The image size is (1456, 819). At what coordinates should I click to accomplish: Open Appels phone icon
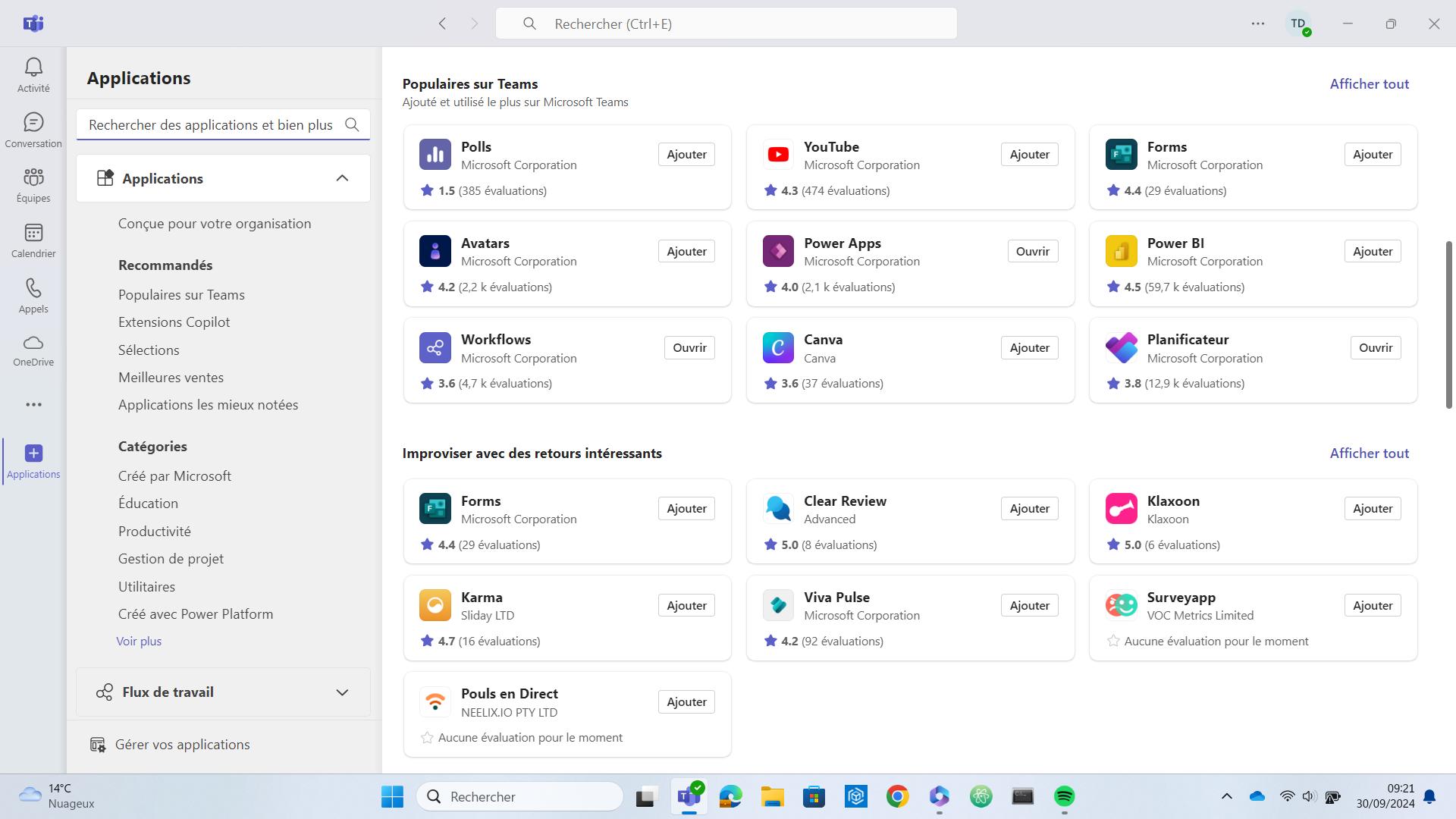point(33,296)
